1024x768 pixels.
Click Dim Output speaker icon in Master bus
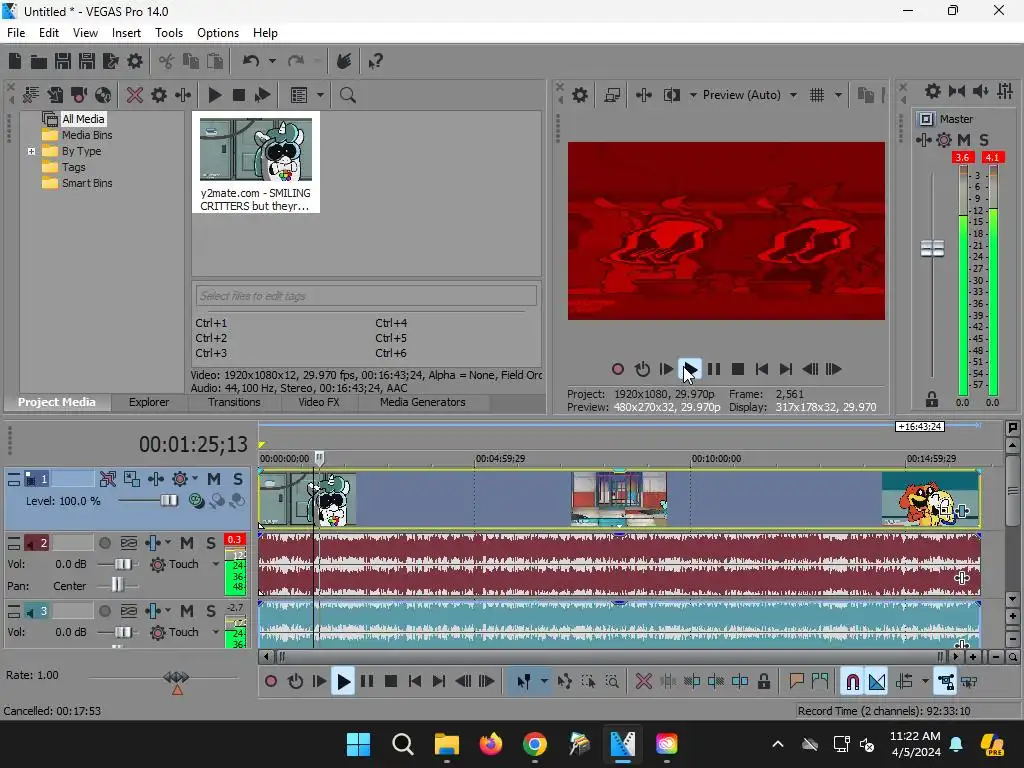point(980,91)
